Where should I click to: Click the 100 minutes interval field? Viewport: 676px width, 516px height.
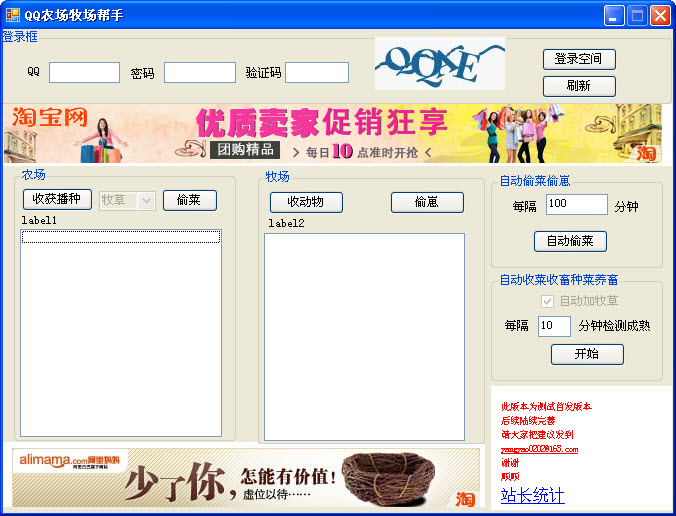click(x=576, y=204)
